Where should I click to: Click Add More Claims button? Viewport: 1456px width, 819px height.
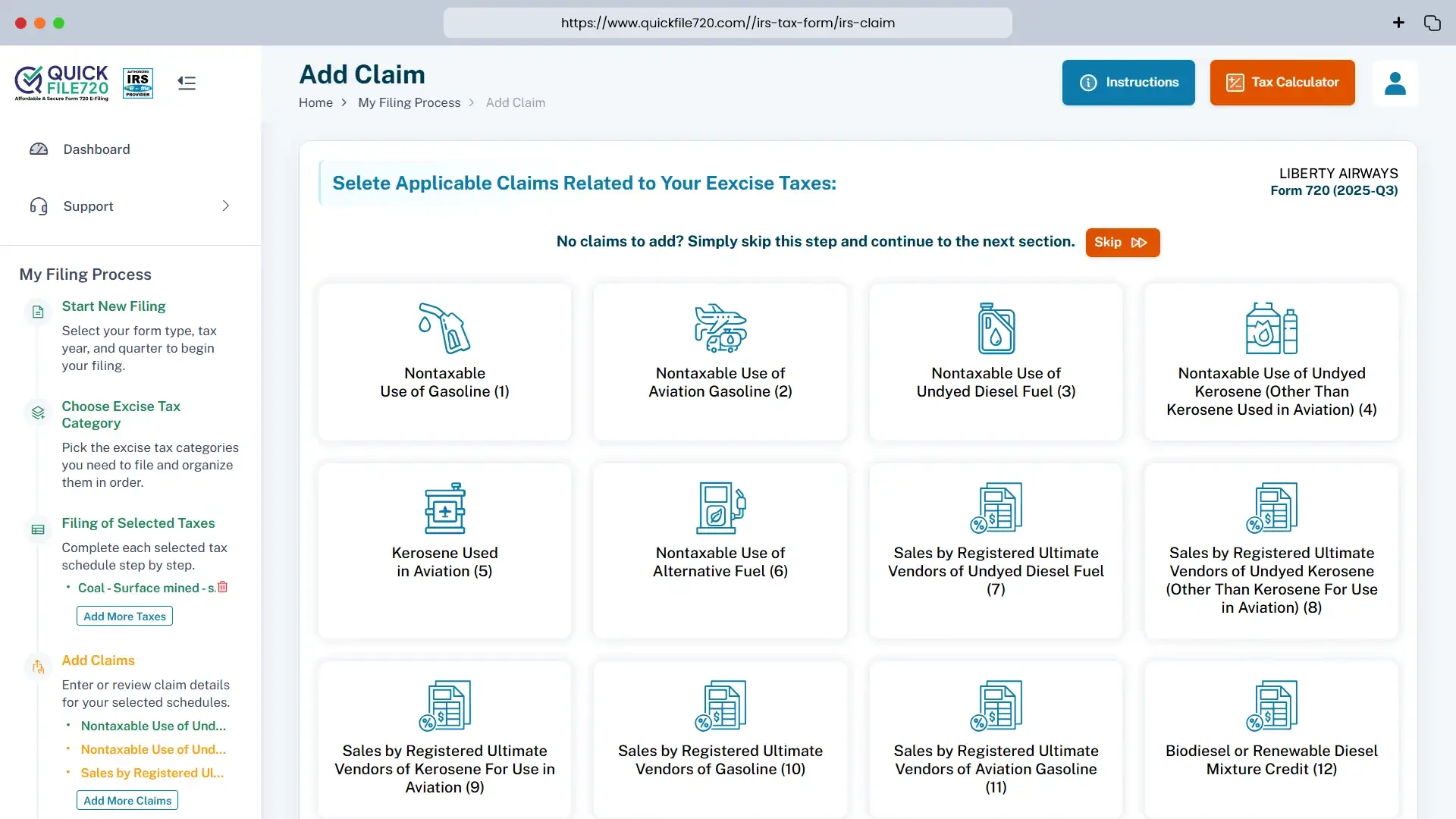tap(127, 801)
